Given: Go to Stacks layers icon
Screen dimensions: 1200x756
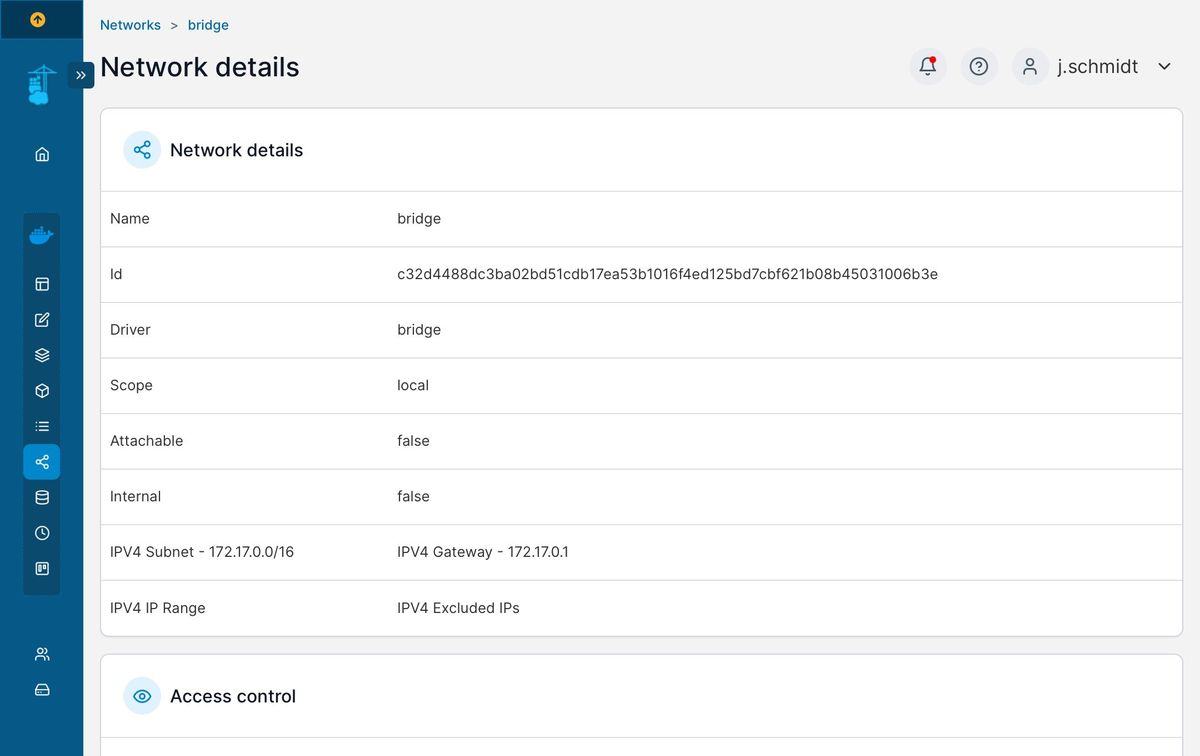Looking at the screenshot, I should 42,355.
